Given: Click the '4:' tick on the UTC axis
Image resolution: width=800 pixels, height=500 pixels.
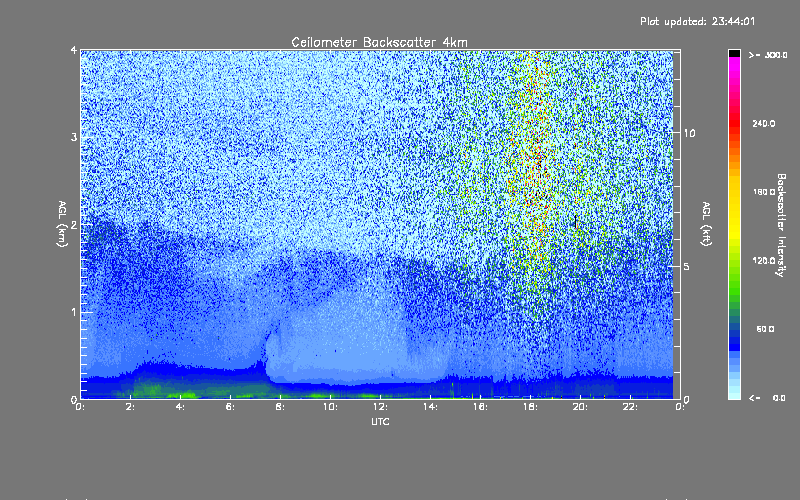Looking at the screenshot, I should (181, 407).
